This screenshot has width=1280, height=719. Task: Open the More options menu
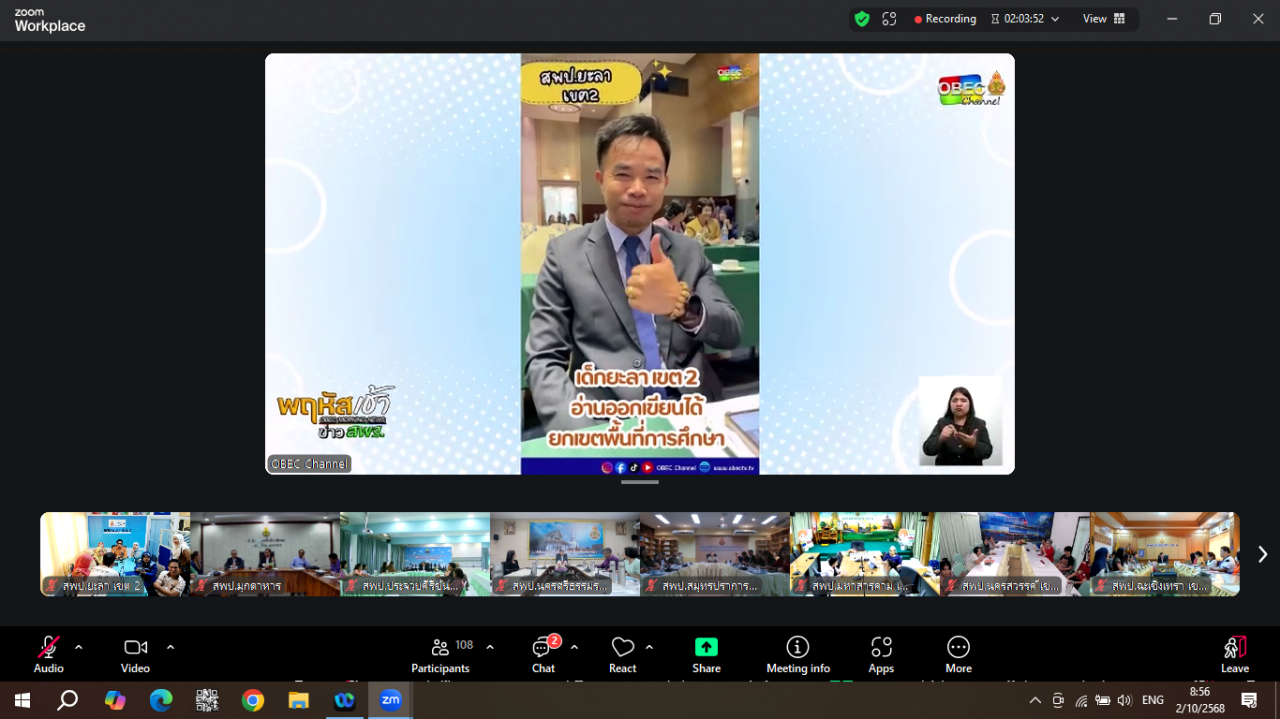[x=958, y=654]
